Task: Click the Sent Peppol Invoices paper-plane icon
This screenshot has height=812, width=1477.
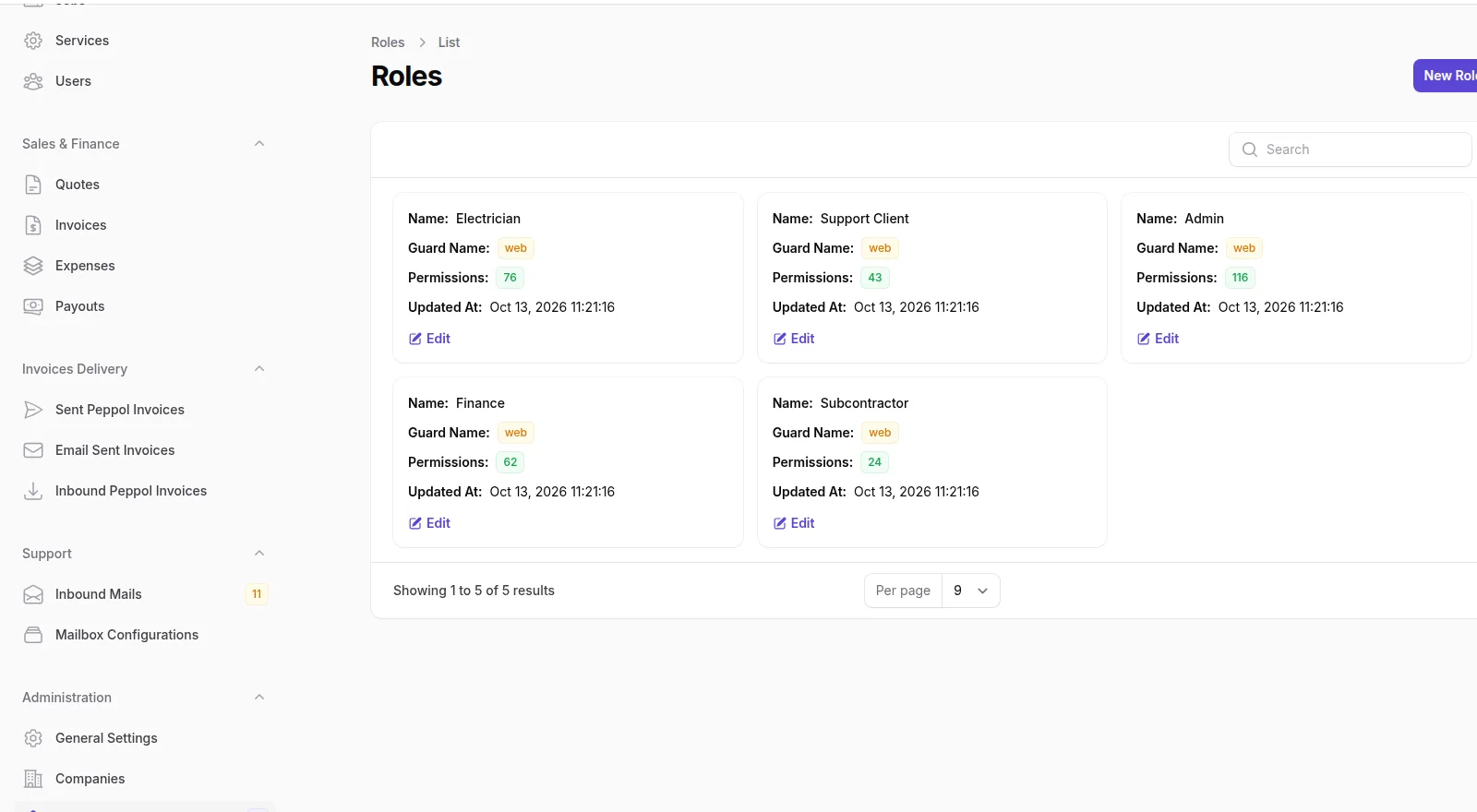Action: coord(33,410)
